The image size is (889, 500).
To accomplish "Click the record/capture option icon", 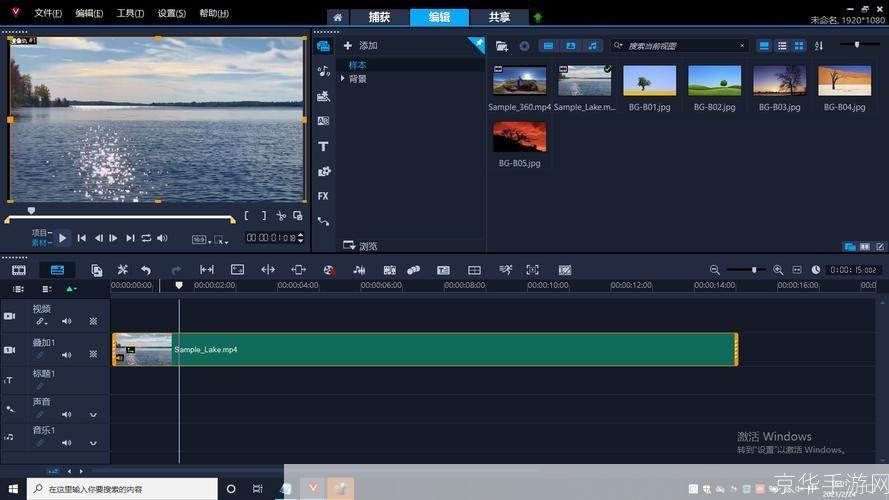I will [329, 270].
